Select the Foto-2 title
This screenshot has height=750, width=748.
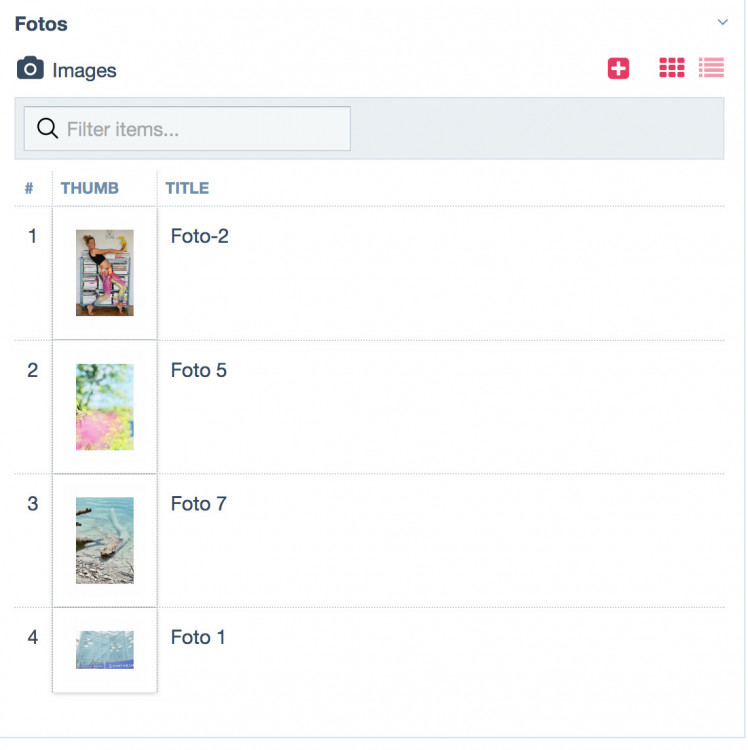click(x=200, y=237)
